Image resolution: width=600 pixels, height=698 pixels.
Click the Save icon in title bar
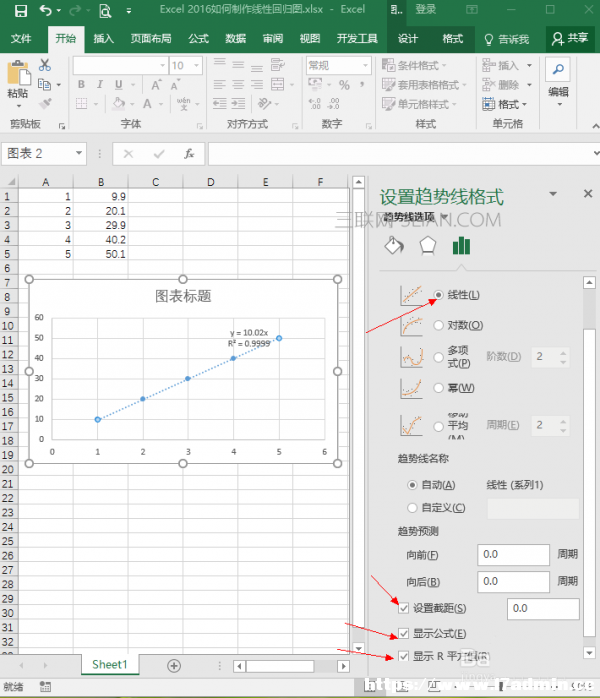point(20,10)
